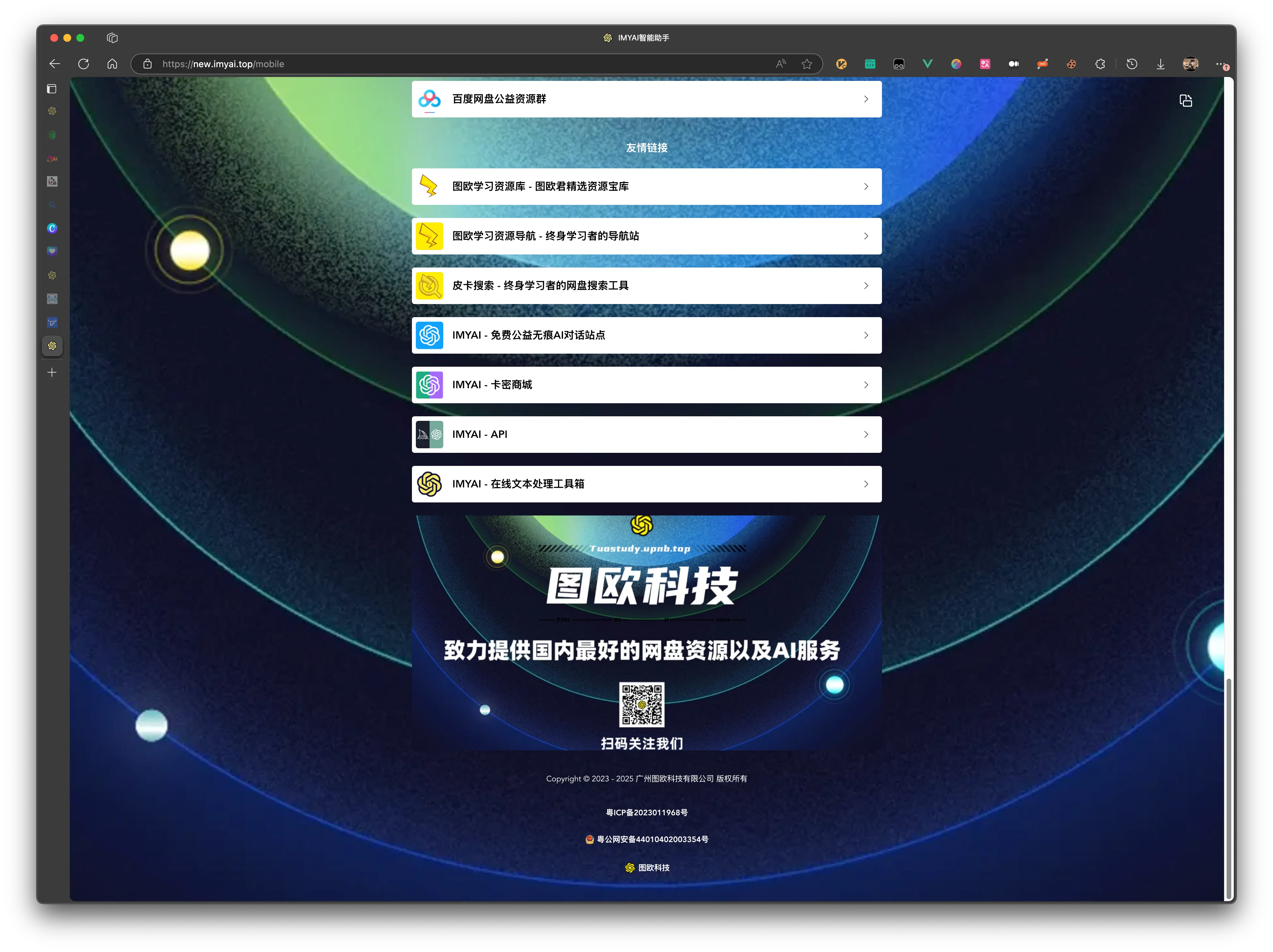Toggle the vertical tabs pane icon
This screenshot has width=1273, height=952.
(x=52, y=89)
